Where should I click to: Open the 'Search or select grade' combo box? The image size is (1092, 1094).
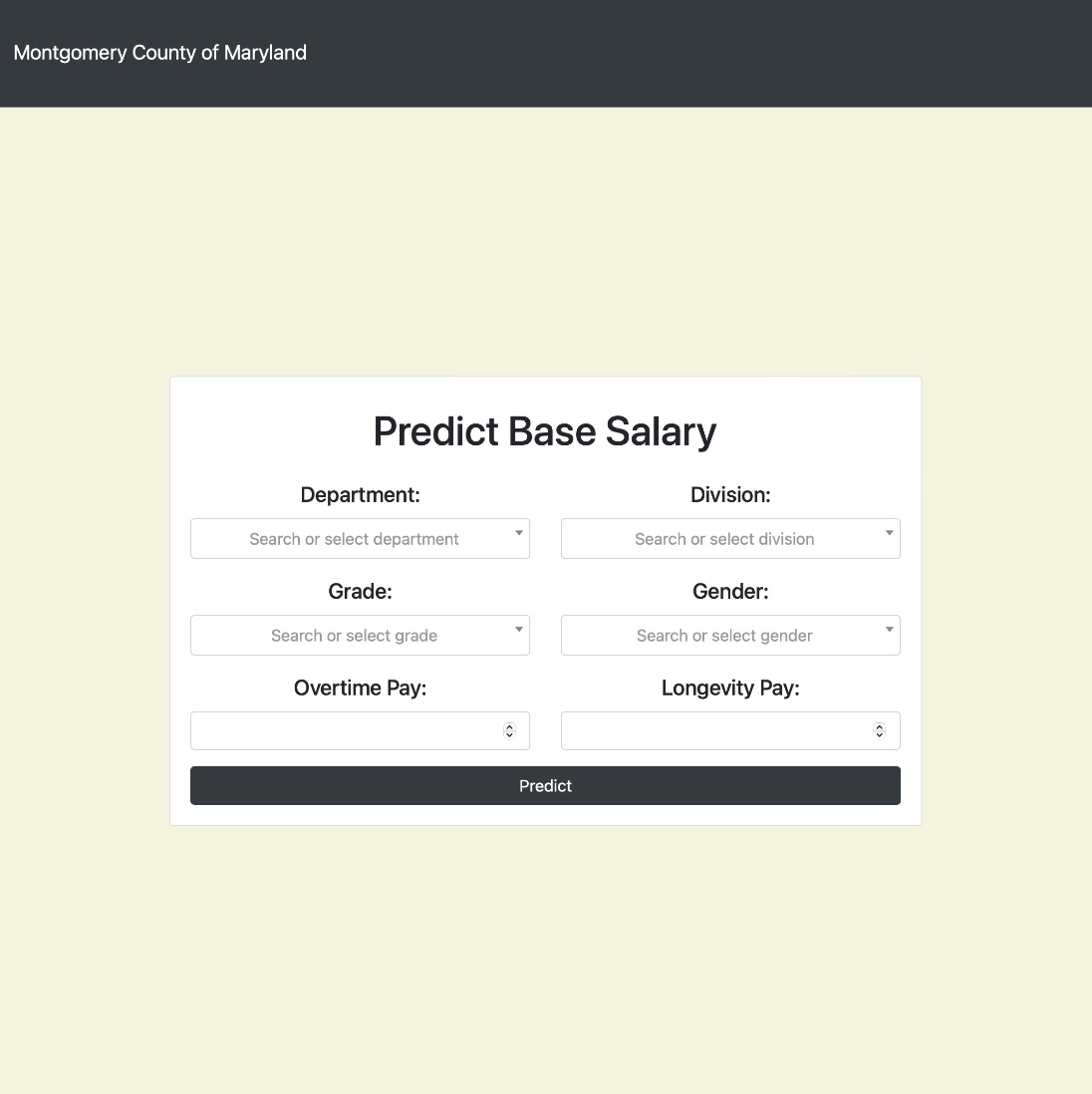point(360,635)
